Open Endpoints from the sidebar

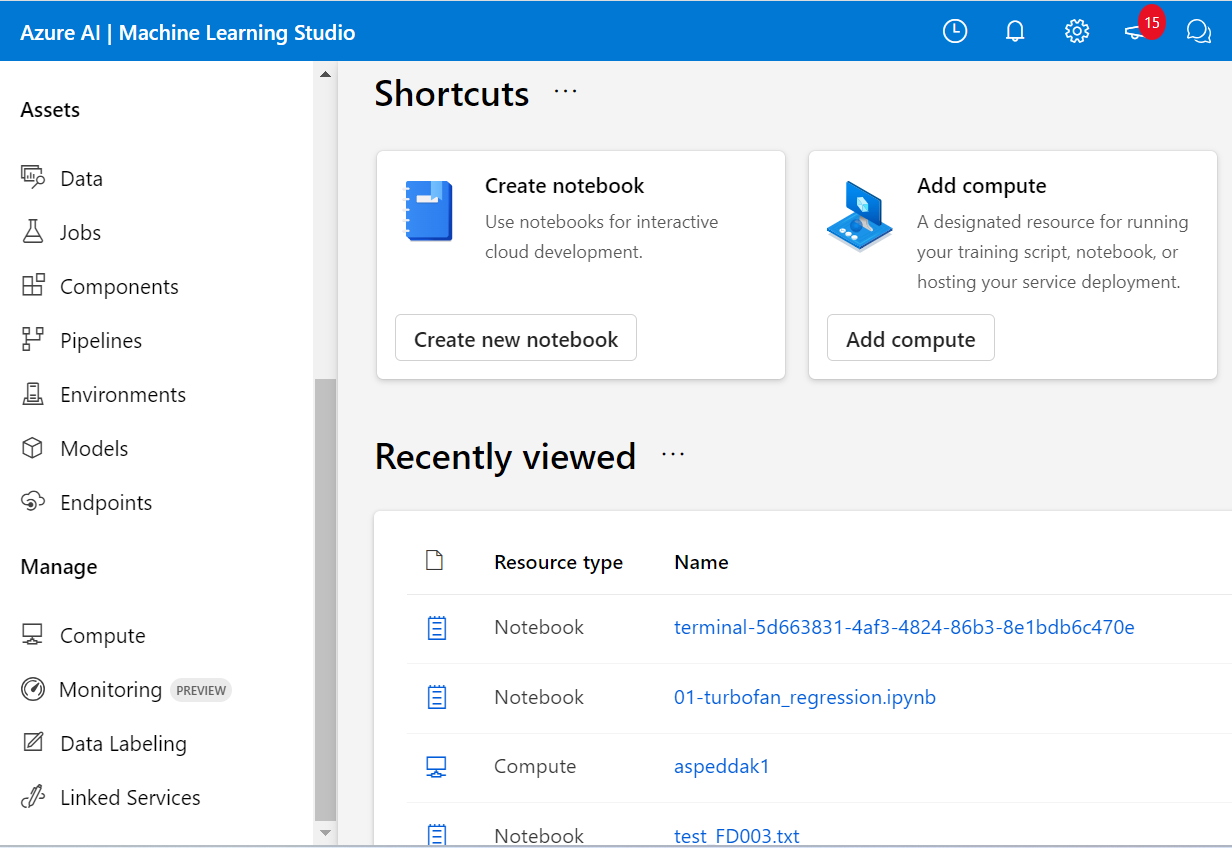[106, 502]
